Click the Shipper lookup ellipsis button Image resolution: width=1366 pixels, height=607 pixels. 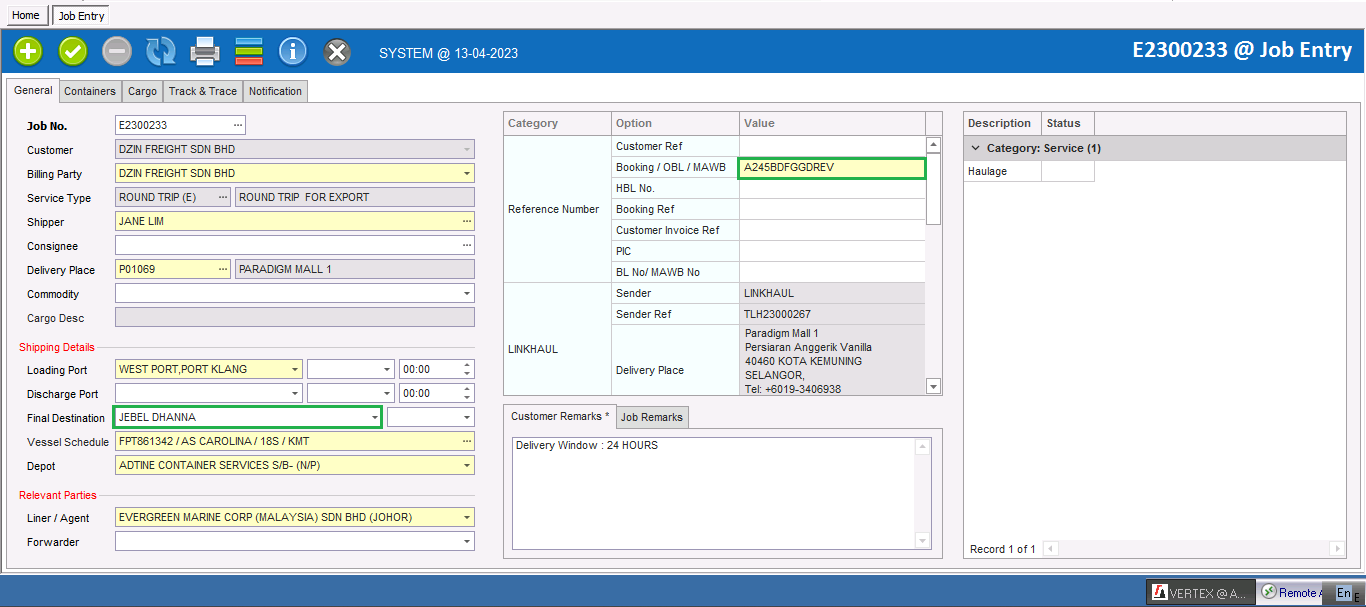466,221
